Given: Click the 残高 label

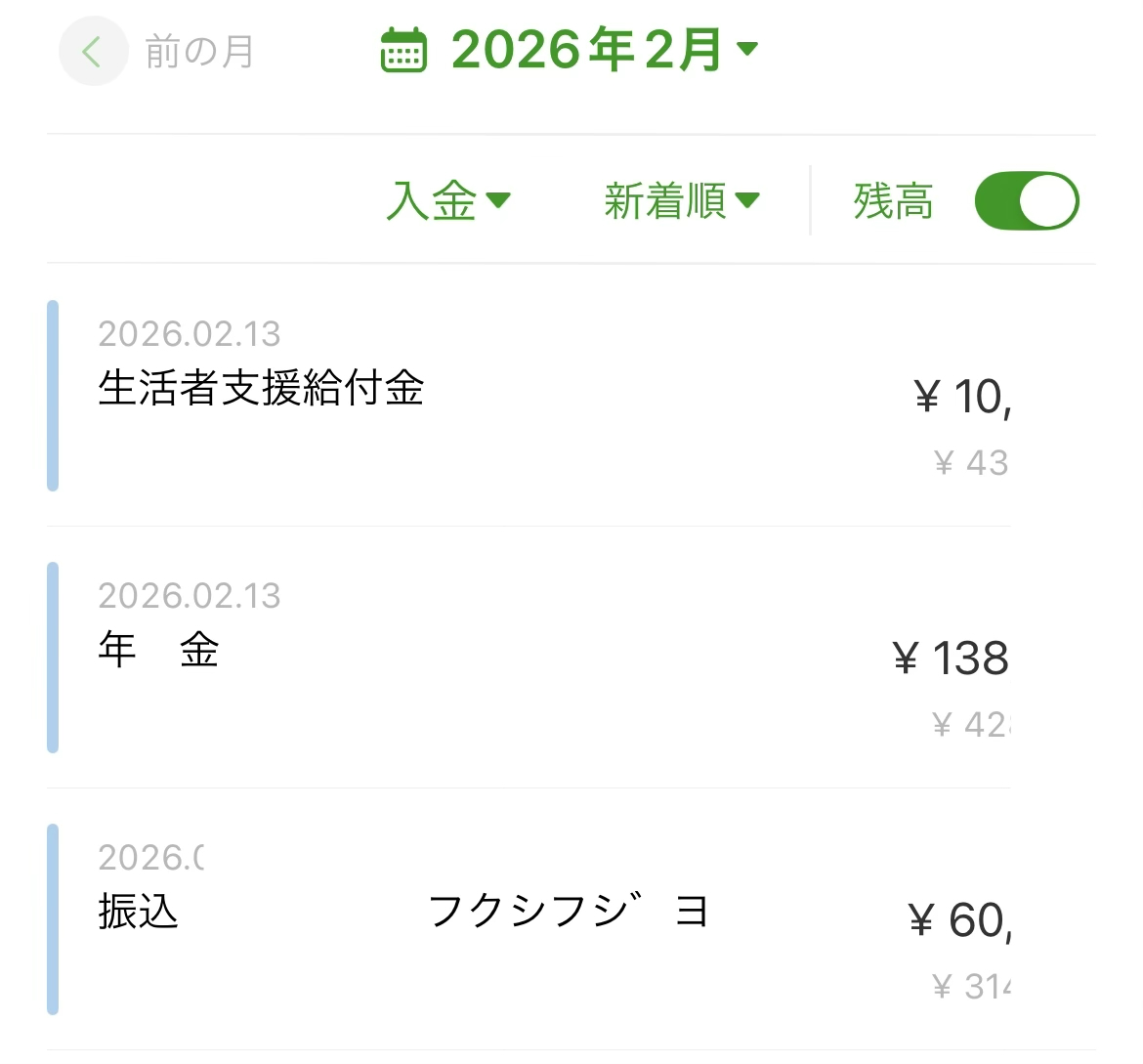Looking at the screenshot, I should 893,201.
